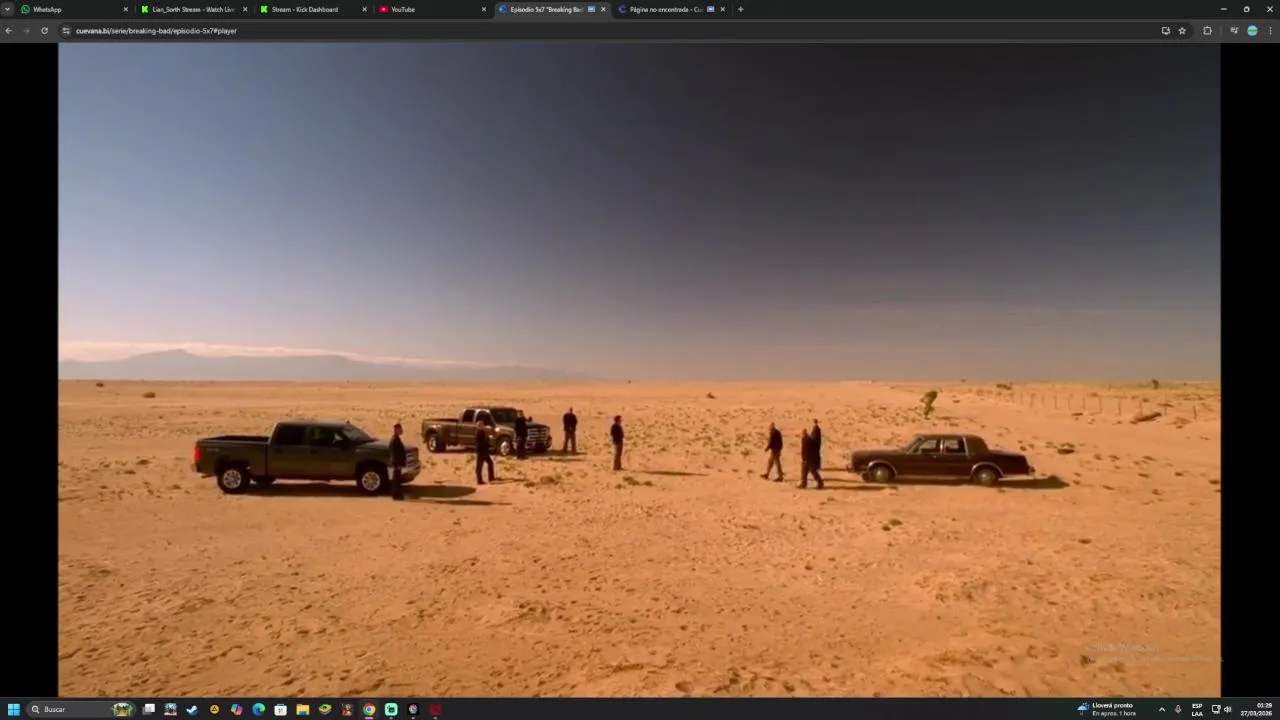Mute audio on the Episodio 5x7 tab
This screenshot has width=1280, height=720.
click(591, 9)
